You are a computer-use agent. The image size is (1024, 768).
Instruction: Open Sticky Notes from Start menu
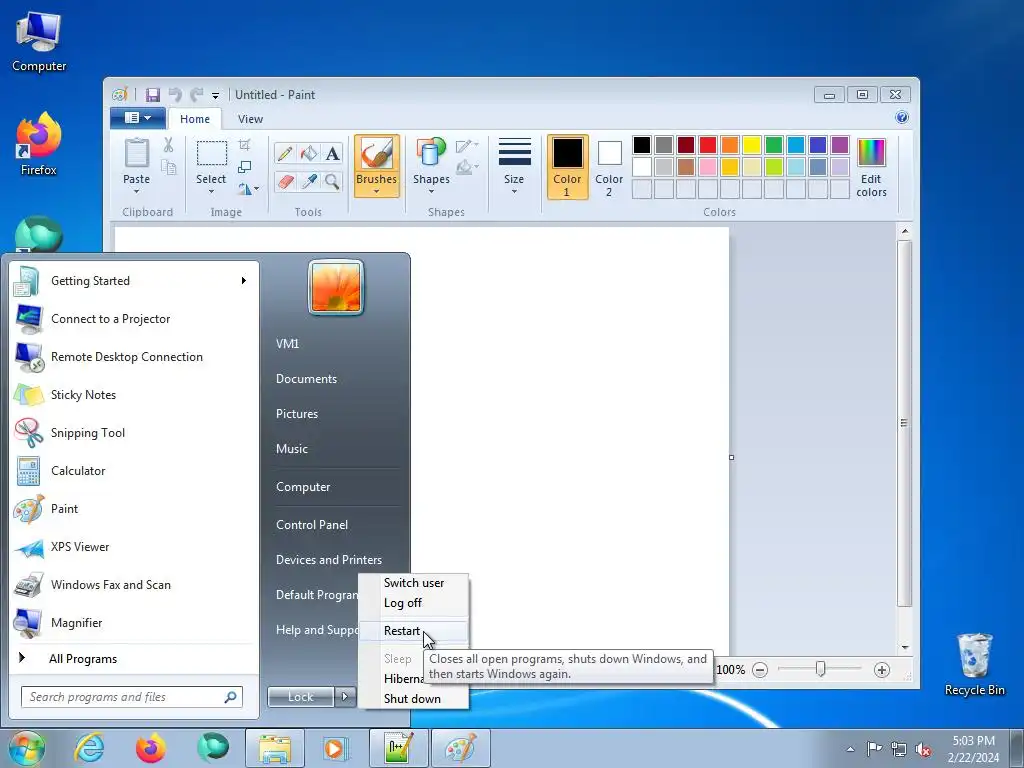click(135, 395)
